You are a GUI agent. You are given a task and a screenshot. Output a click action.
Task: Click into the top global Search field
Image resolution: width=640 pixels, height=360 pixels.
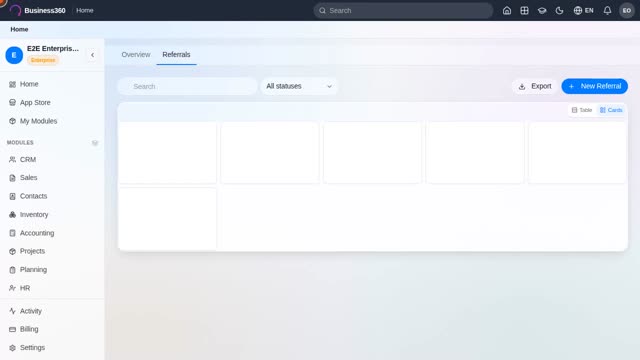[x=403, y=11]
